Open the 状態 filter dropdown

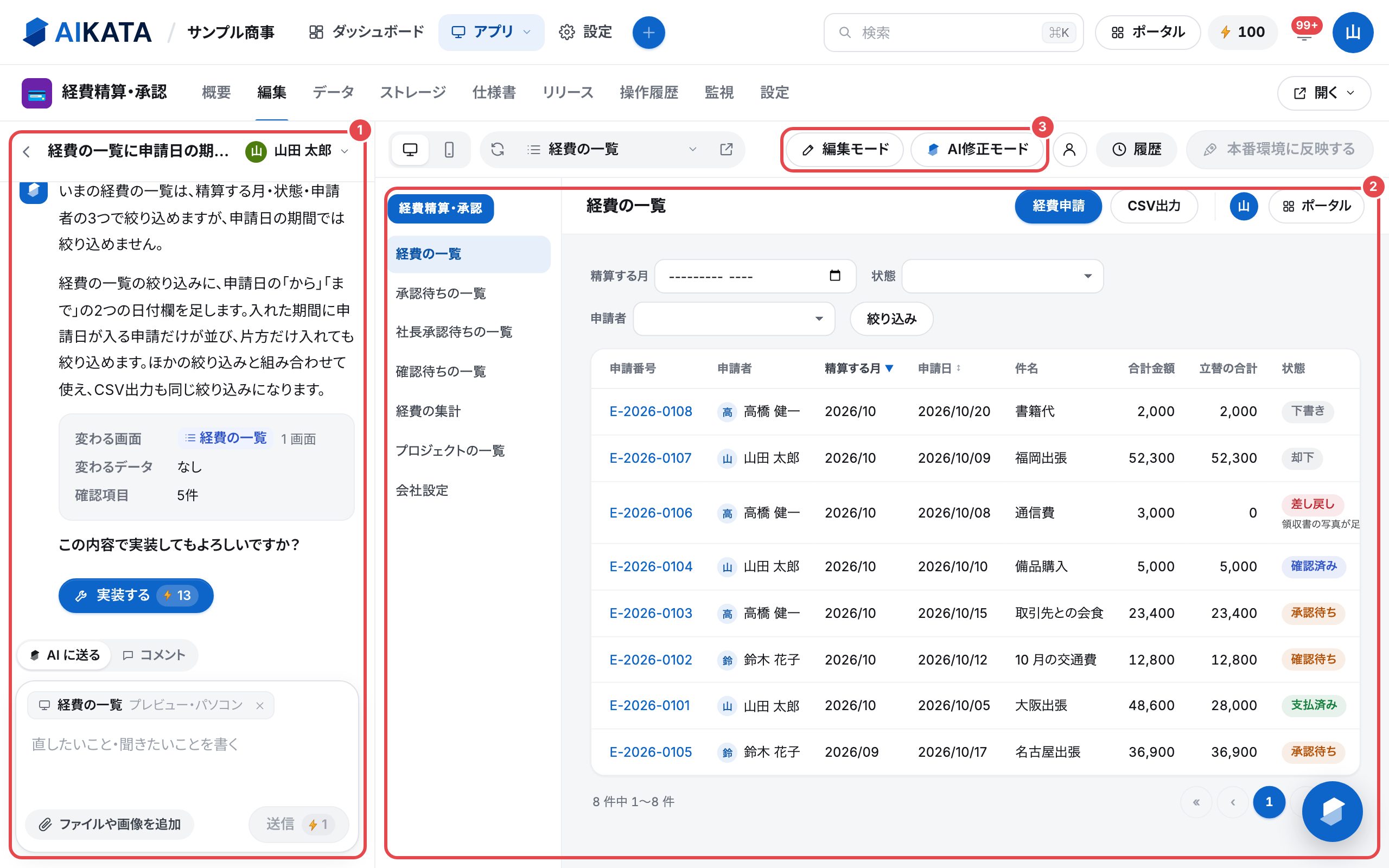(x=1002, y=276)
